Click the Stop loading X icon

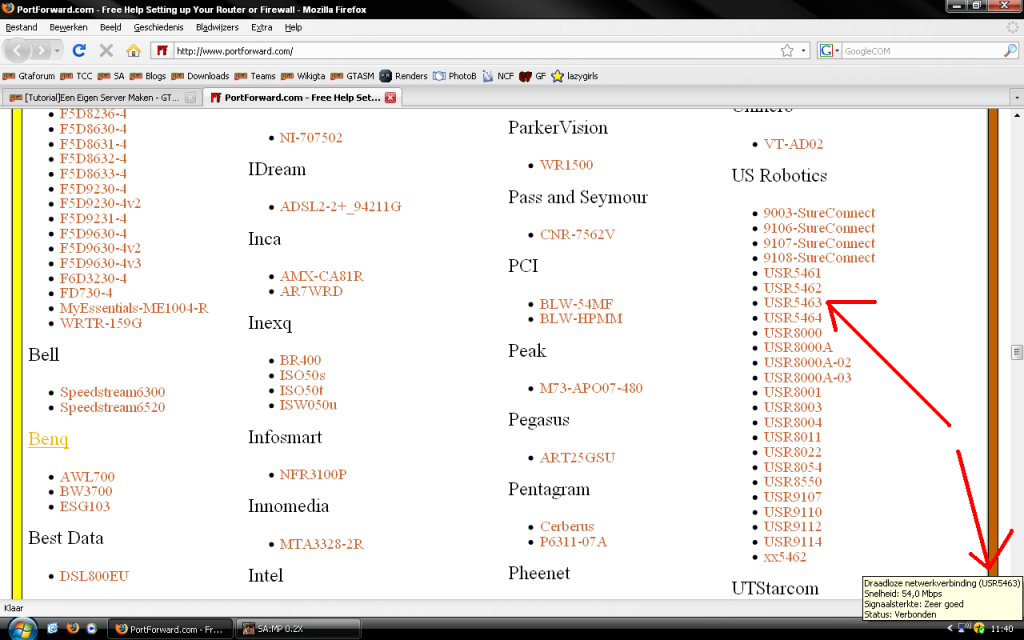pos(106,50)
